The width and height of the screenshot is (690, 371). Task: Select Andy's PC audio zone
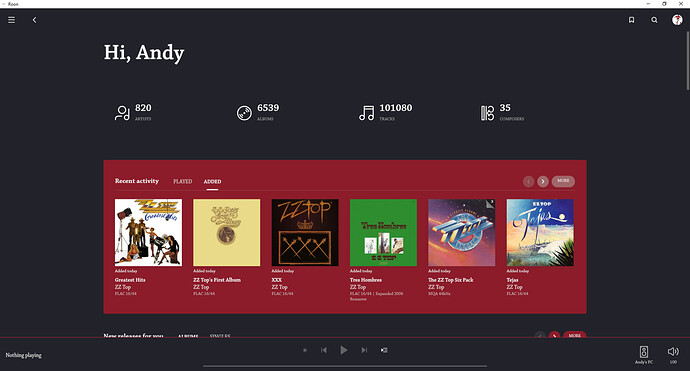pyautogui.click(x=644, y=354)
